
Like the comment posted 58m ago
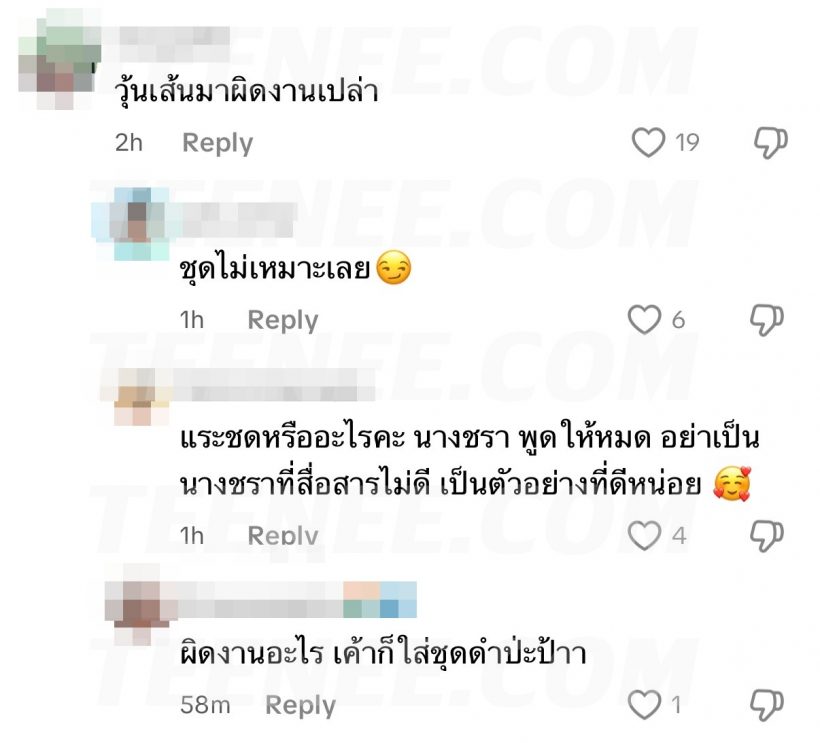(644, 705)
